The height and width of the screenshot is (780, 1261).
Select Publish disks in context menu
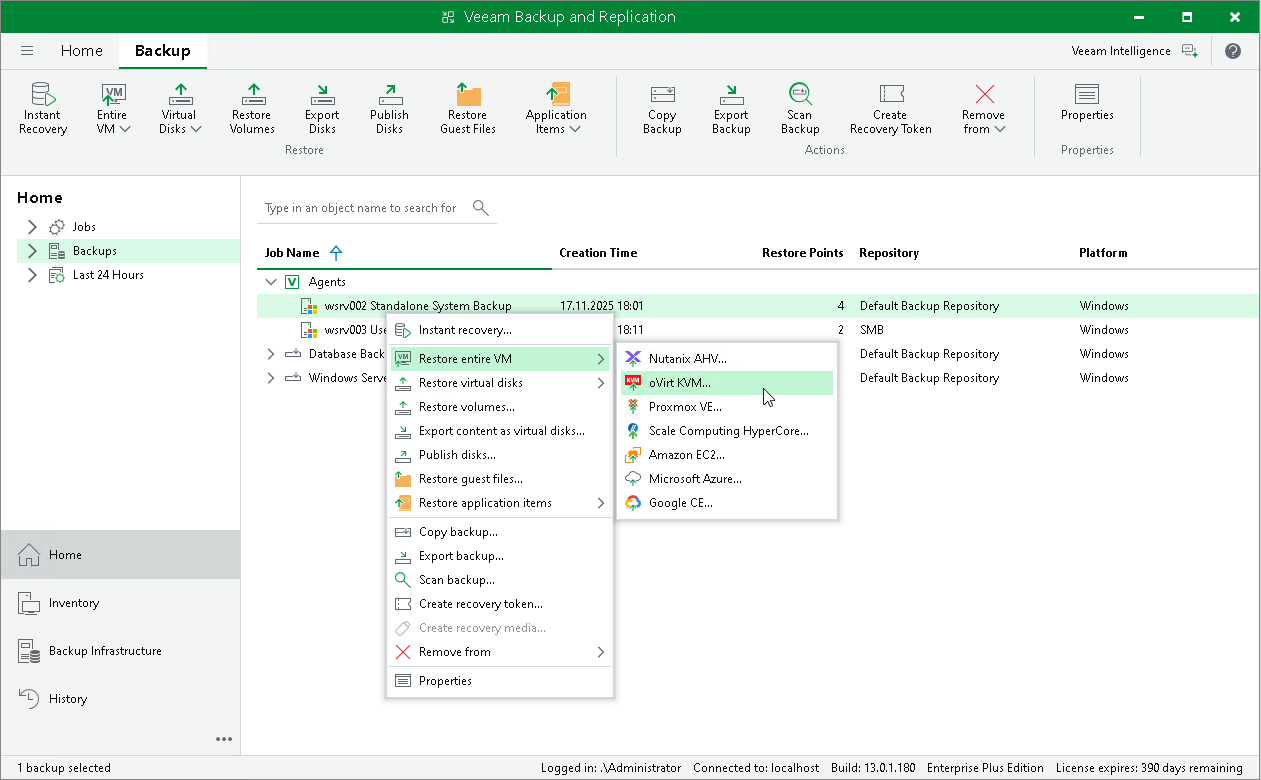500,455
